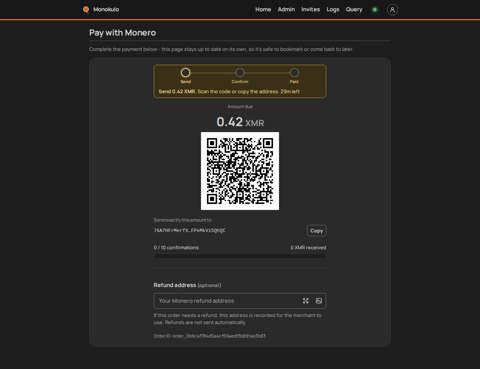
Task: Click the Confirm step circle
Action: (240, 73)
